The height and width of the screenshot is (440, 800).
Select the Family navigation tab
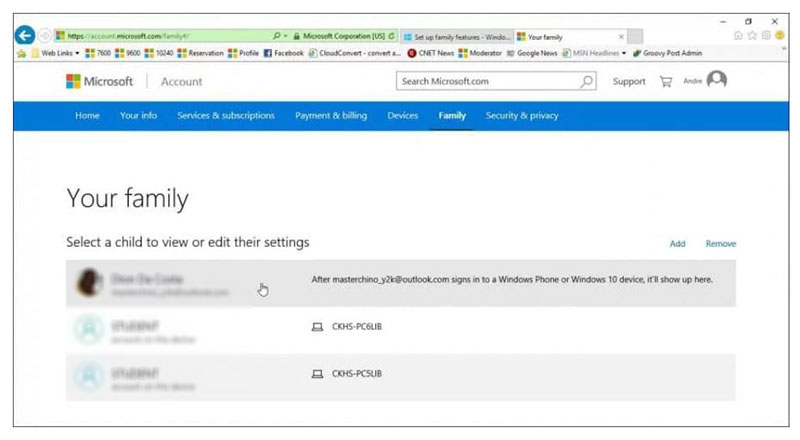pos(452,116)
